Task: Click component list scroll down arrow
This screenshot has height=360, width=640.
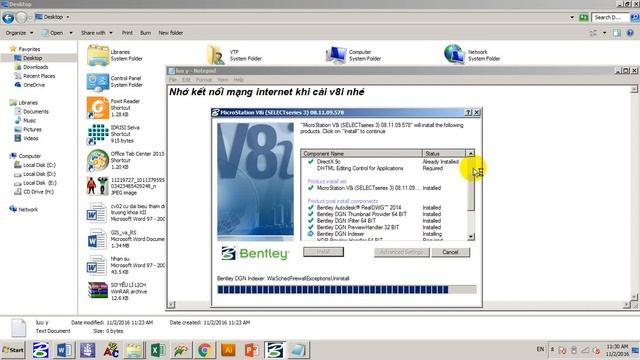Action: coord(471,237)
